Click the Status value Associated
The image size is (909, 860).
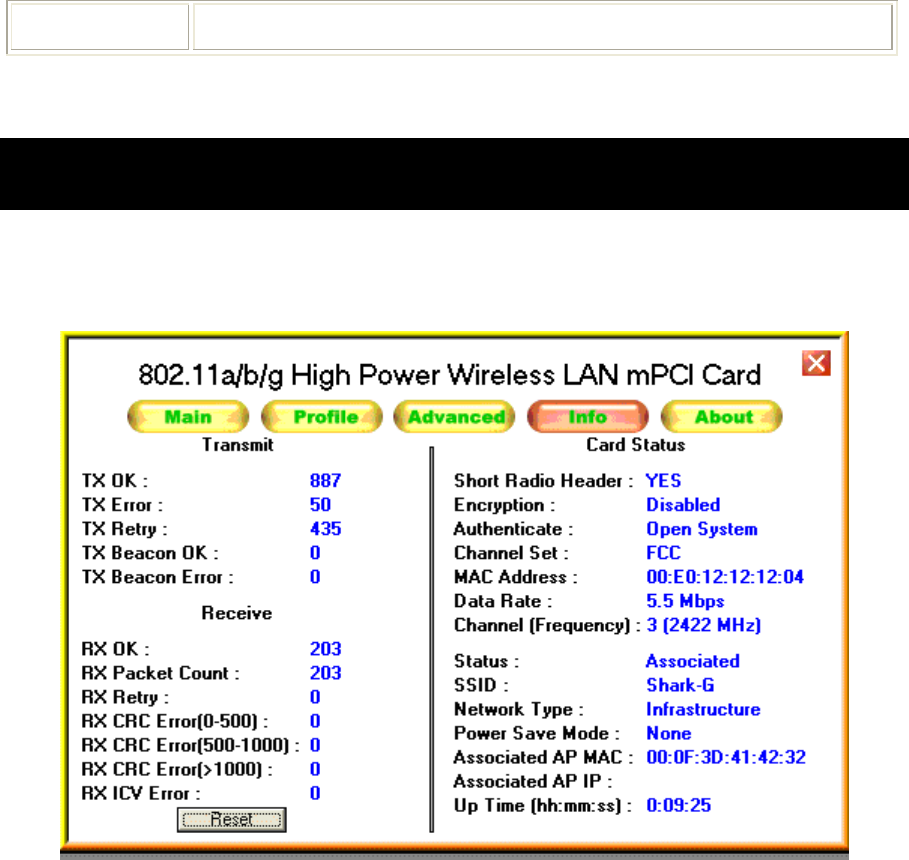693,661
